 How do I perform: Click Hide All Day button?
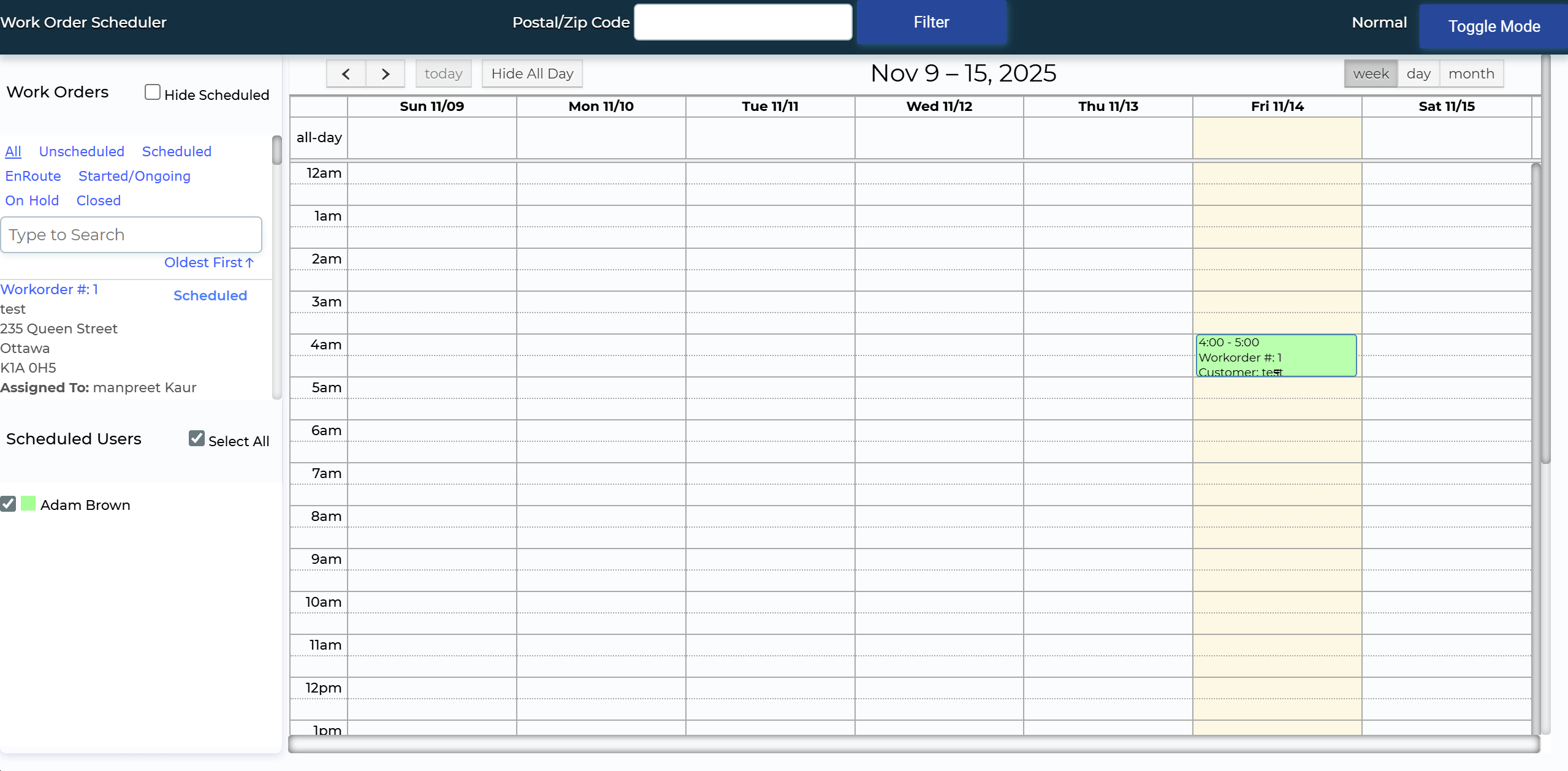pos(531,74)
